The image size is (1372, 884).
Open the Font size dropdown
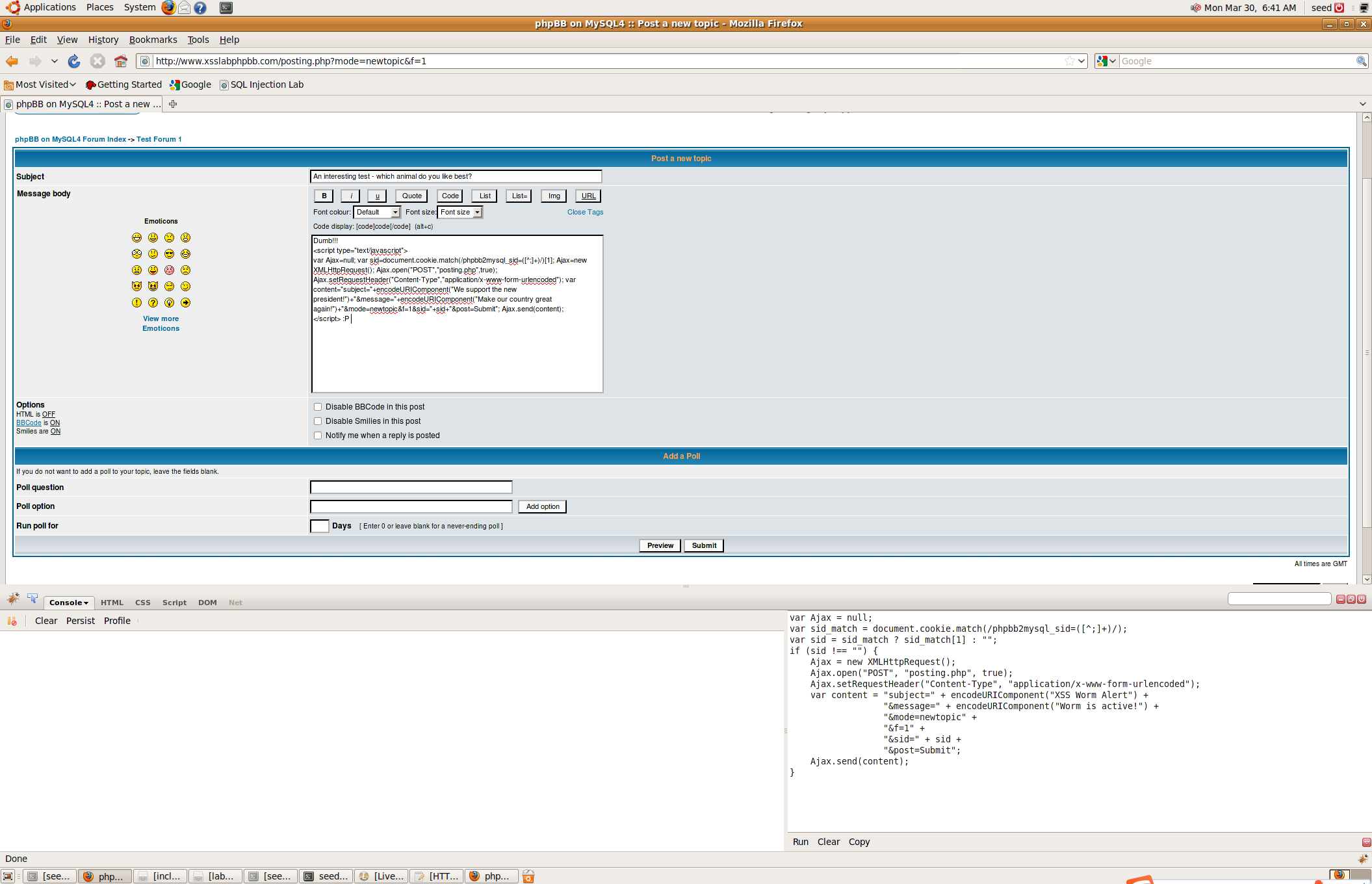click(x=461, y=213)
